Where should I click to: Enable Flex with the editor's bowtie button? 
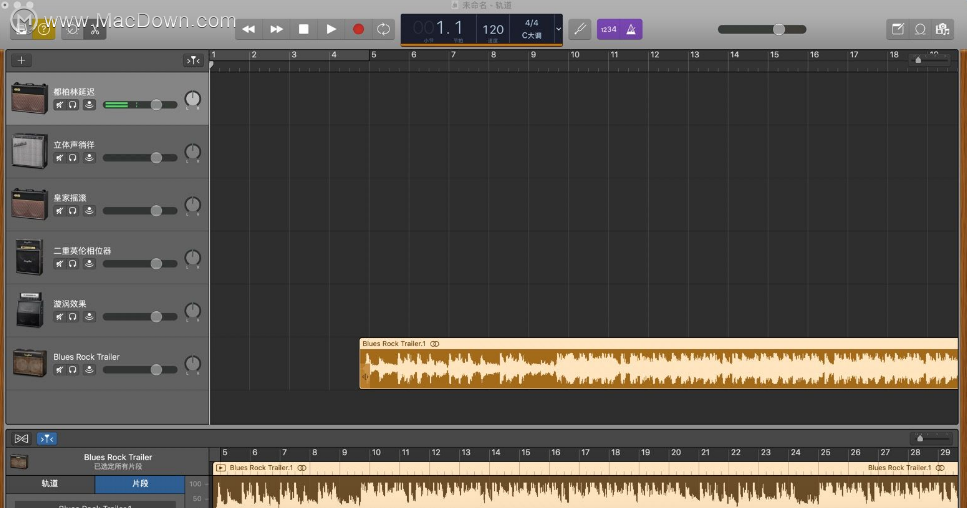(22, 438)
